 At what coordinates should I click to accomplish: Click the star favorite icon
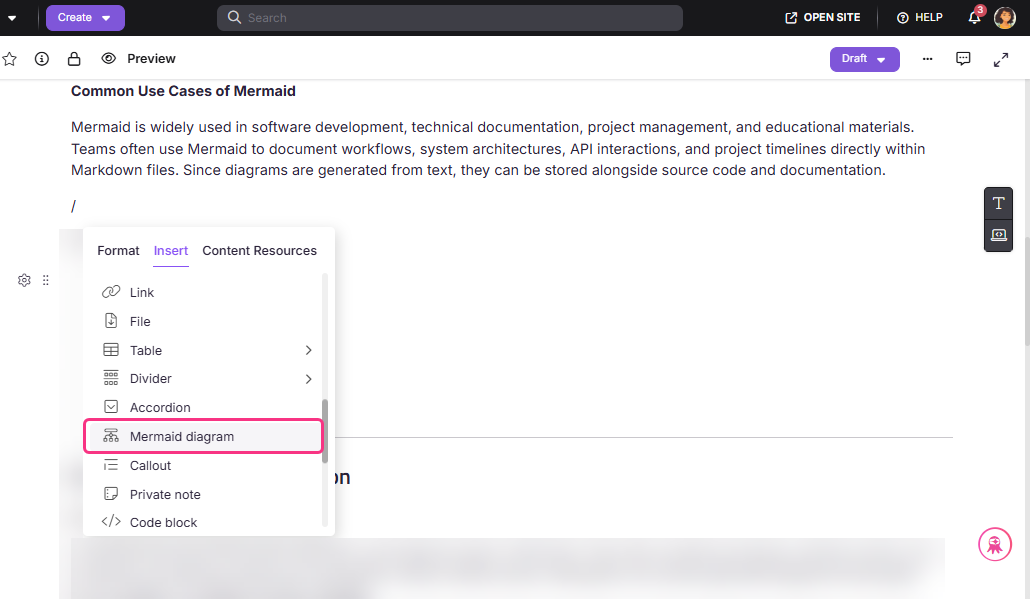9,59
